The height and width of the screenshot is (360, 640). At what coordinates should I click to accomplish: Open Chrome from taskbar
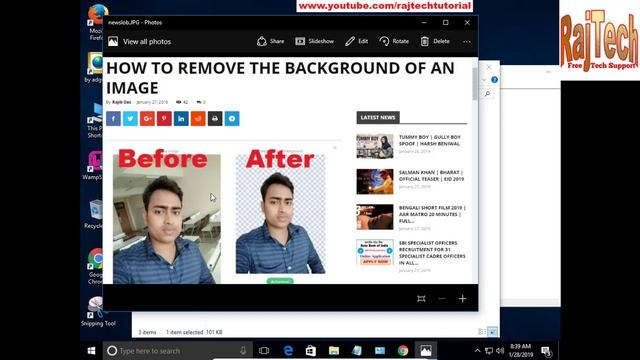click(403, 351)
